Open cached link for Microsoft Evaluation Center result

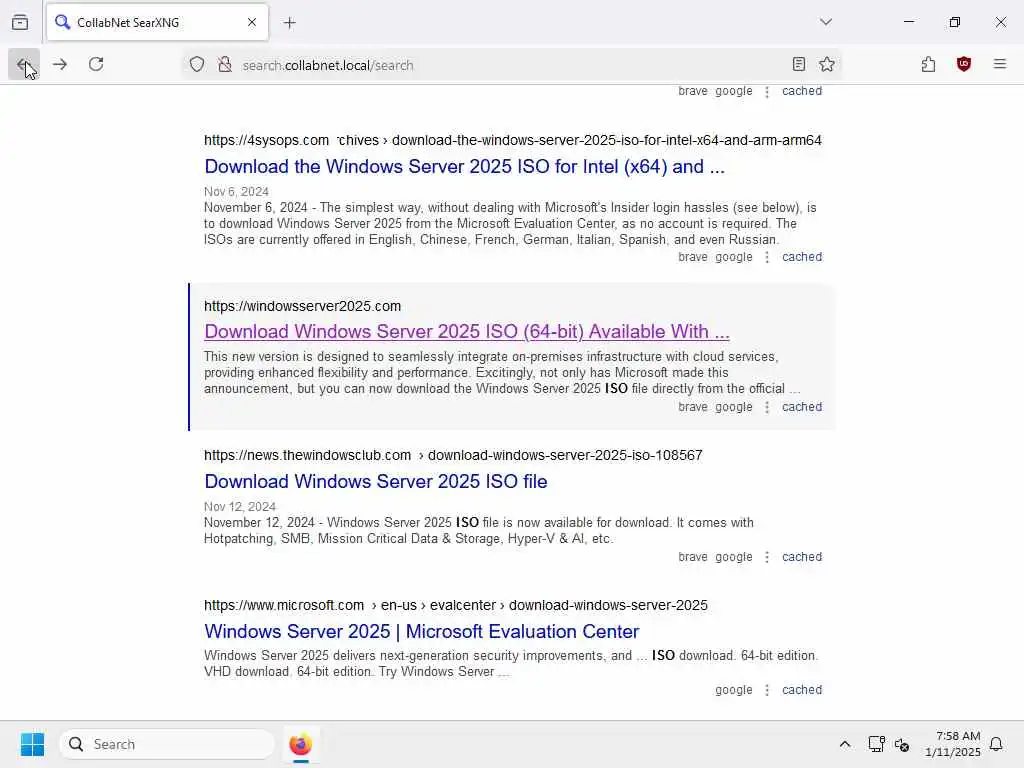802,690
